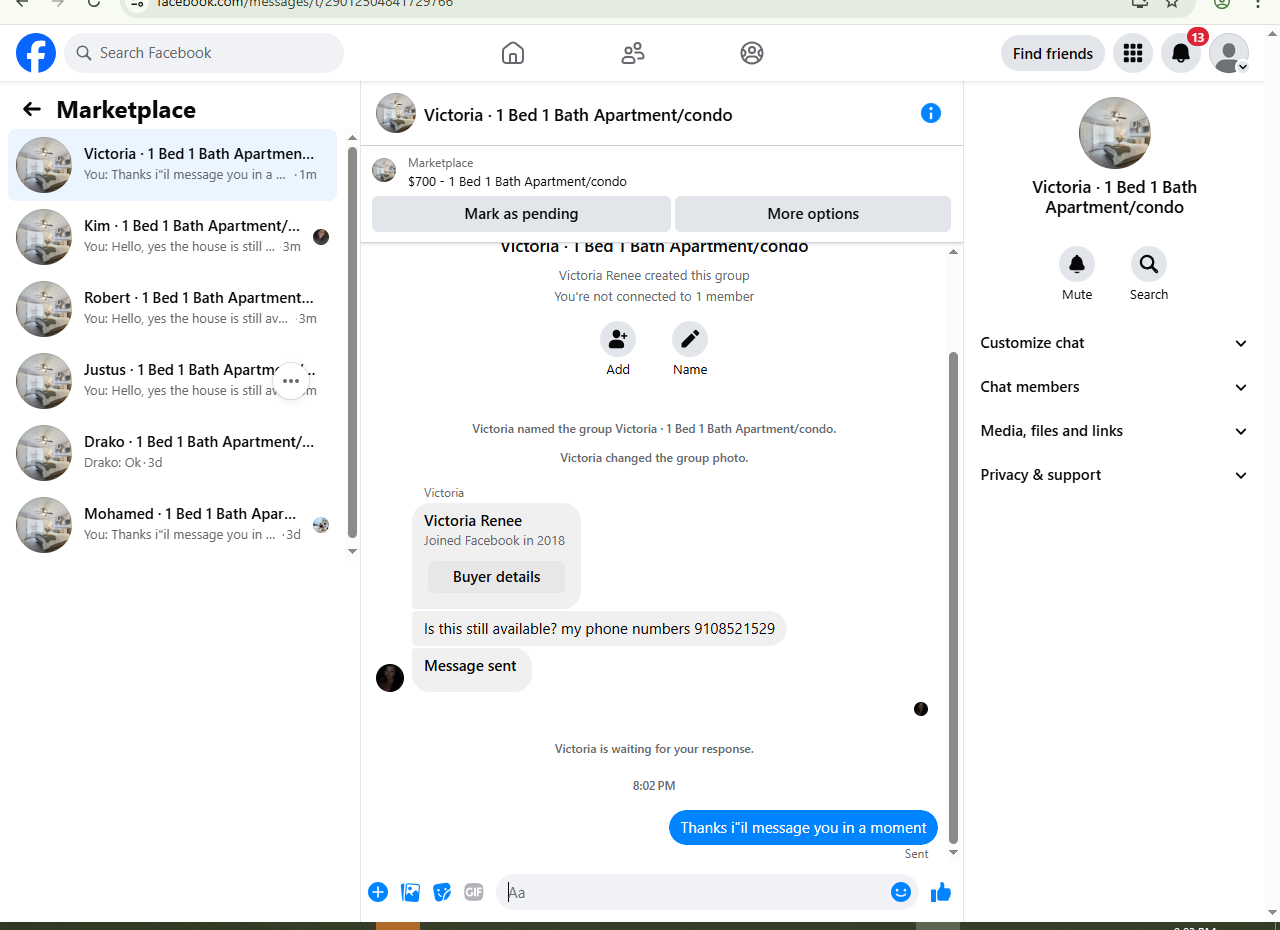1280x930 pixels.
Task: Open the Friends icon in top navigation
Action: (x=633, y=53)
